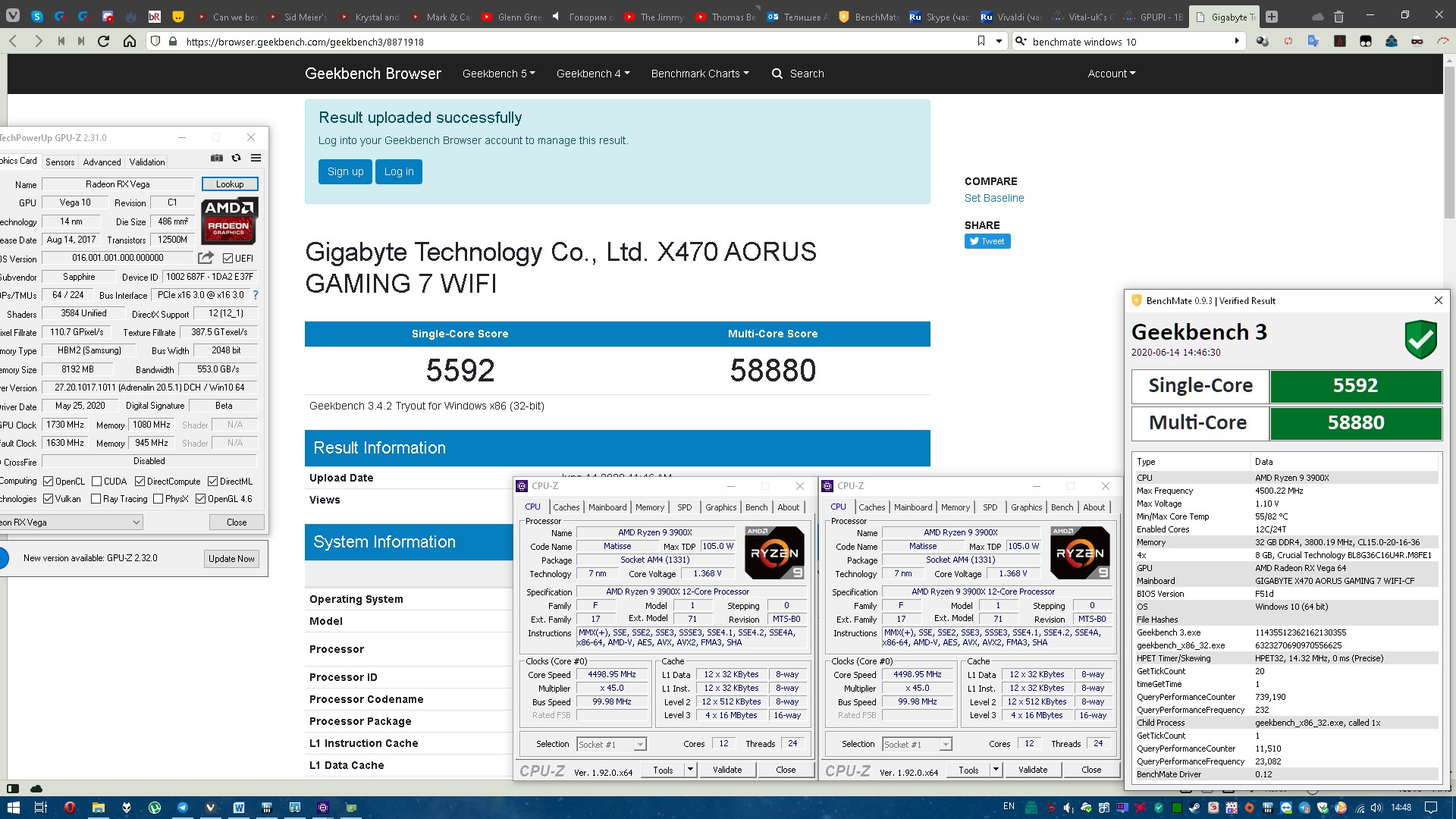Screen dimensions: 1456x819
Task: Open Memory tab in right CPU-Z
Action: tap(955, 507)
